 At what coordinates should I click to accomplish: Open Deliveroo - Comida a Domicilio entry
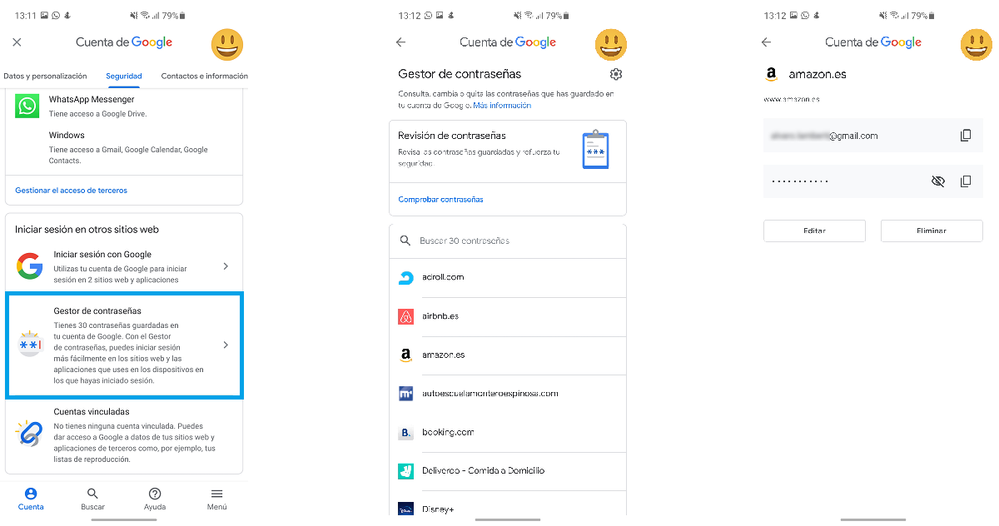[x=508, y=471]
